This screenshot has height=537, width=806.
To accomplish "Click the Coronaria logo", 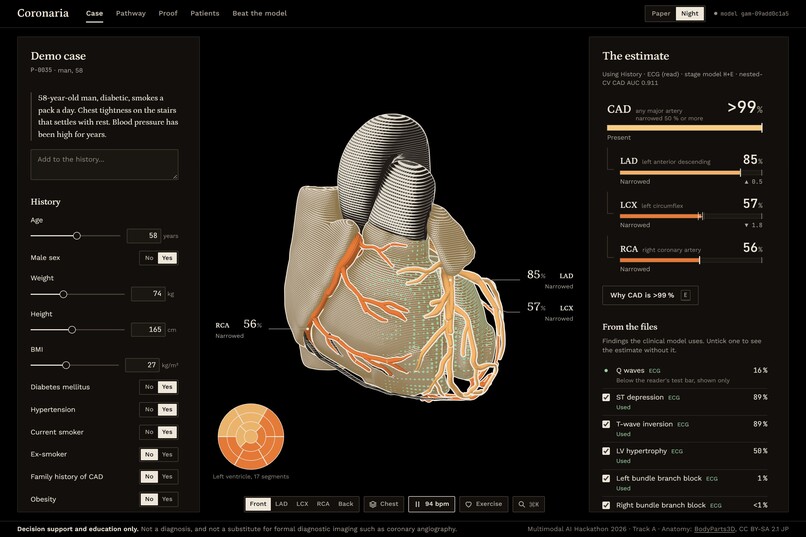I will pyautogui.click(x=43, y=13).
